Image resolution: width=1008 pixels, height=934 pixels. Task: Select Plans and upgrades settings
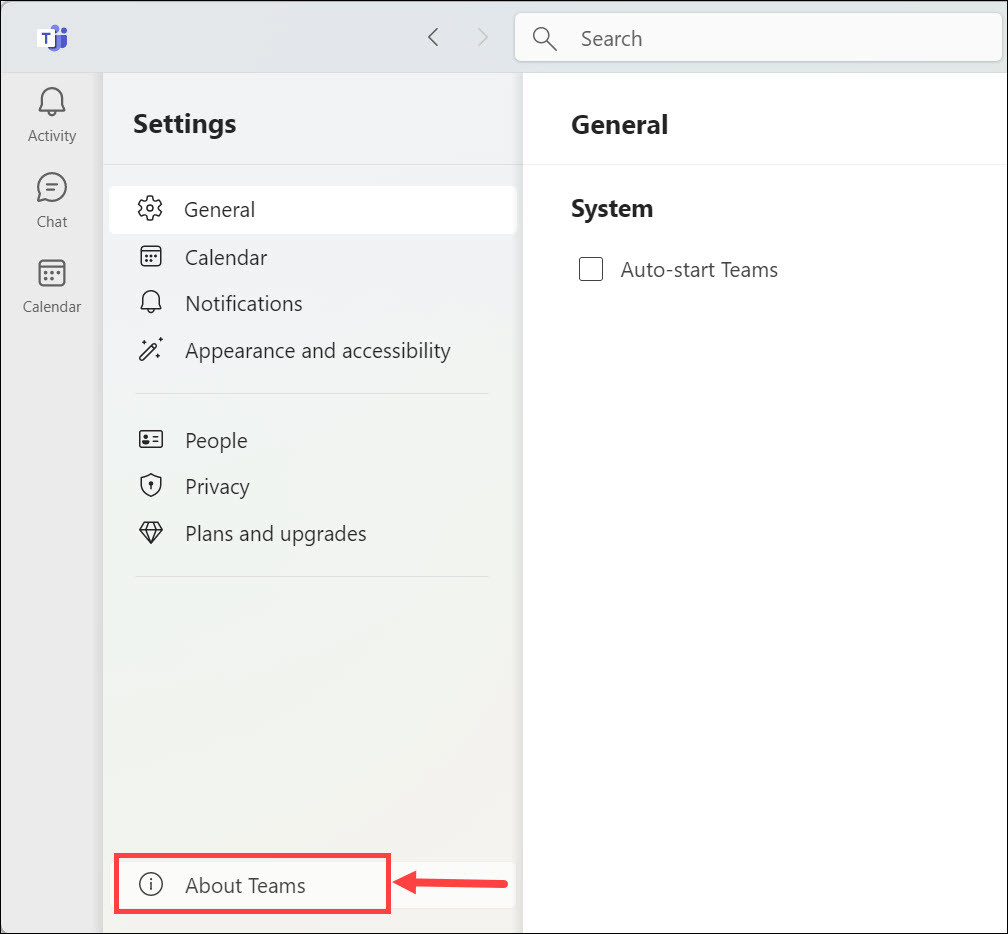(x=275, y=533)
